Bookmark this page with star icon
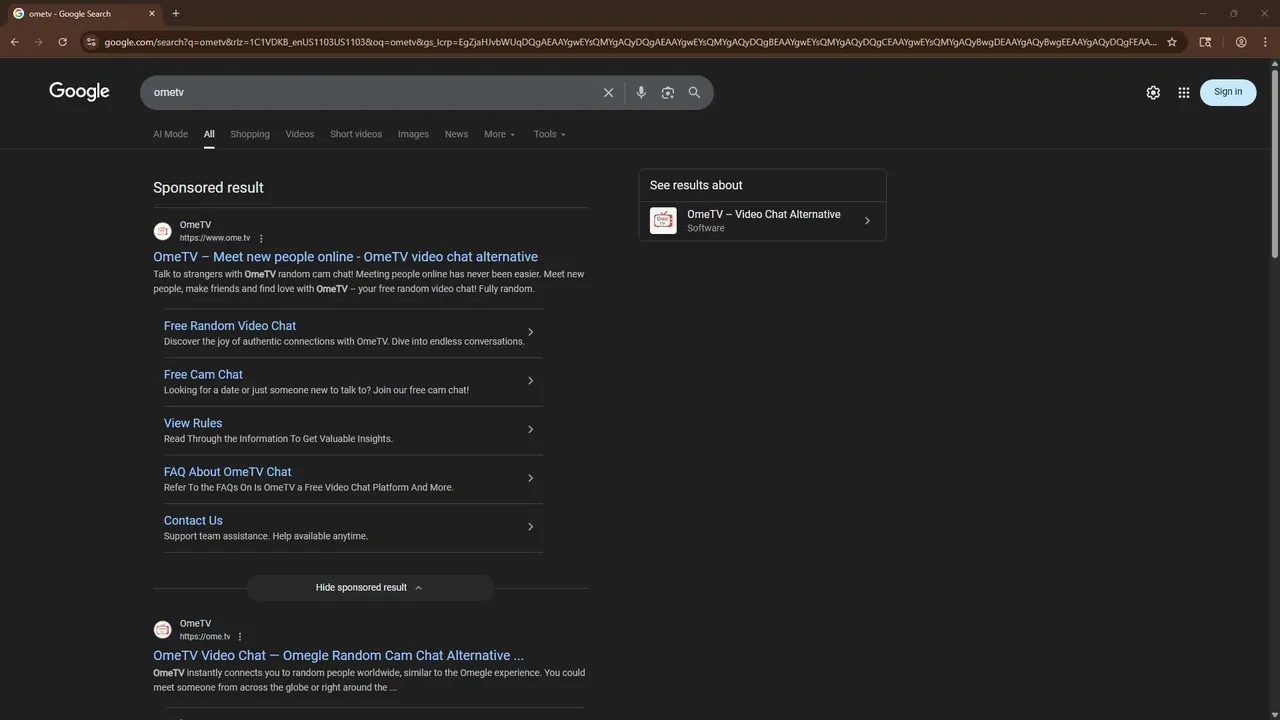Viewport: 1280px width, 720px height. tap(1172, 42)
